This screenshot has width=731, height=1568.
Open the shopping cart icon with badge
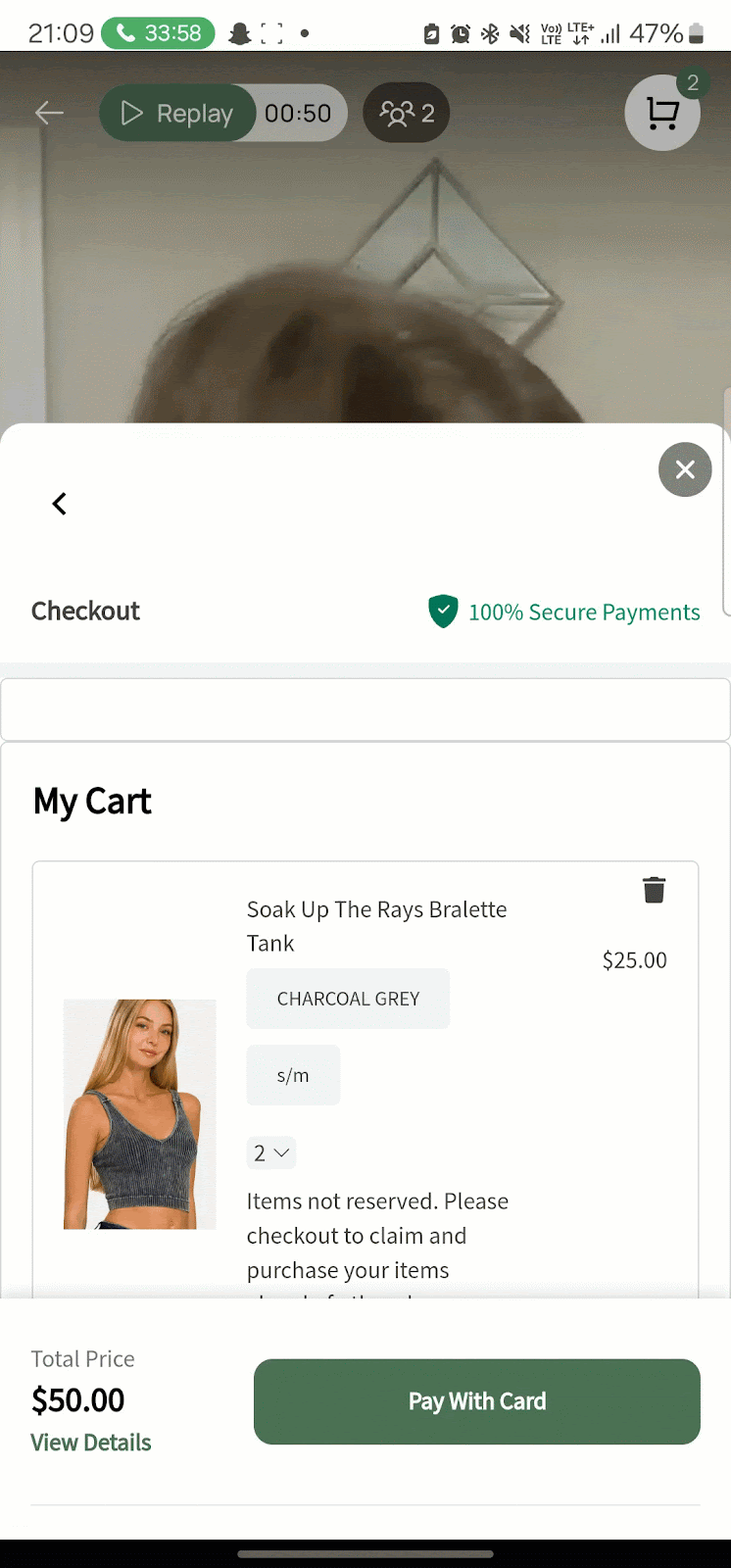662,114
